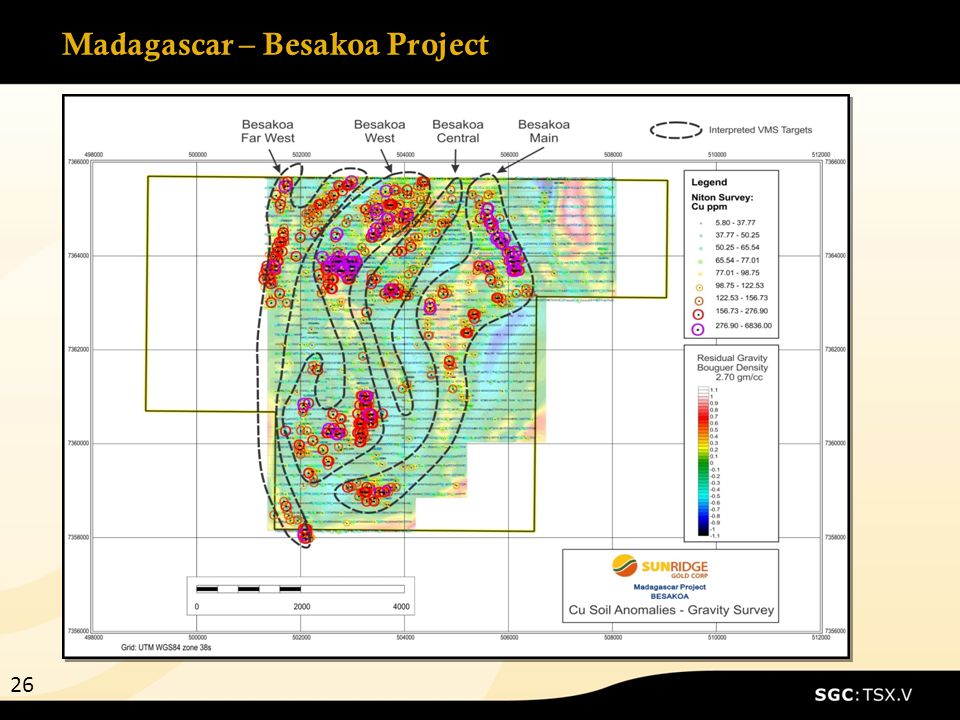Image resolution: width=960 pixels, height=720 pixels.
Task: Click the dashed ellipse VMS target symbol
Action: point(676,130)
